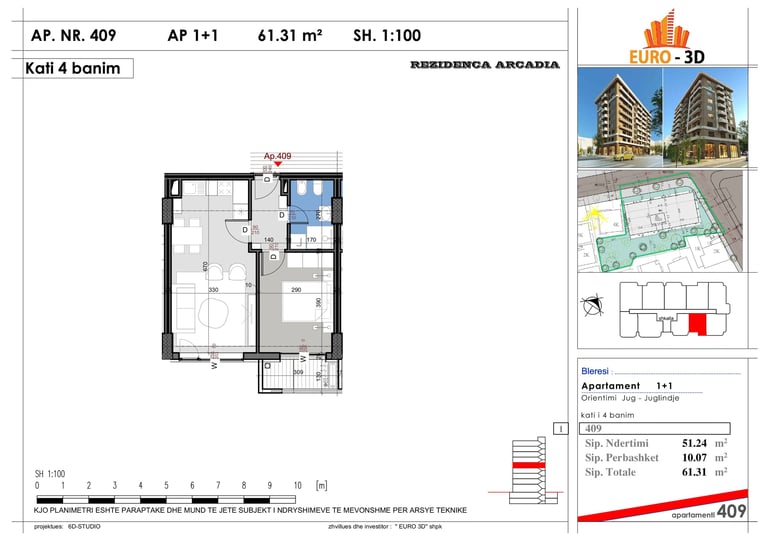The image size is (768, 542).
Task: Click the yellow sun marker on site plan
Action: 594,216
